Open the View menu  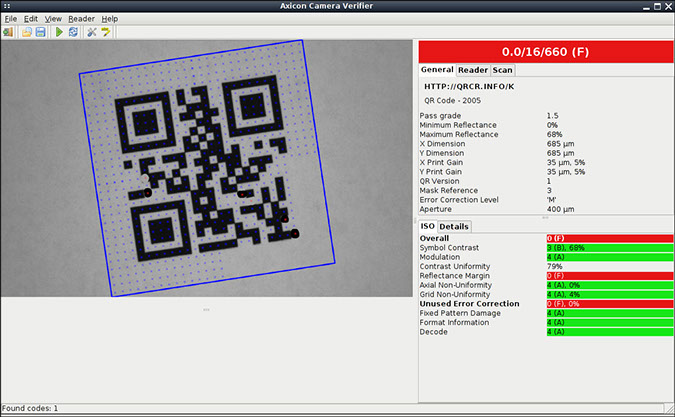pos(53,19)
